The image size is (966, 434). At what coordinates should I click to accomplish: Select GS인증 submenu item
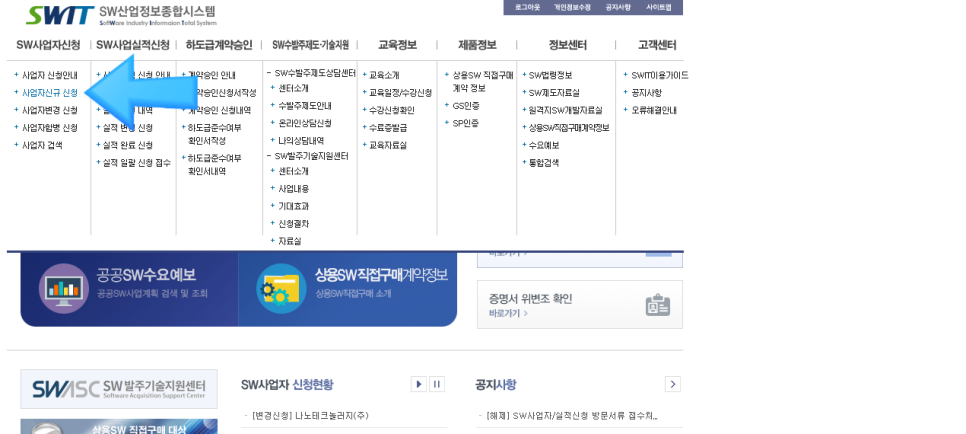(466, 105)
